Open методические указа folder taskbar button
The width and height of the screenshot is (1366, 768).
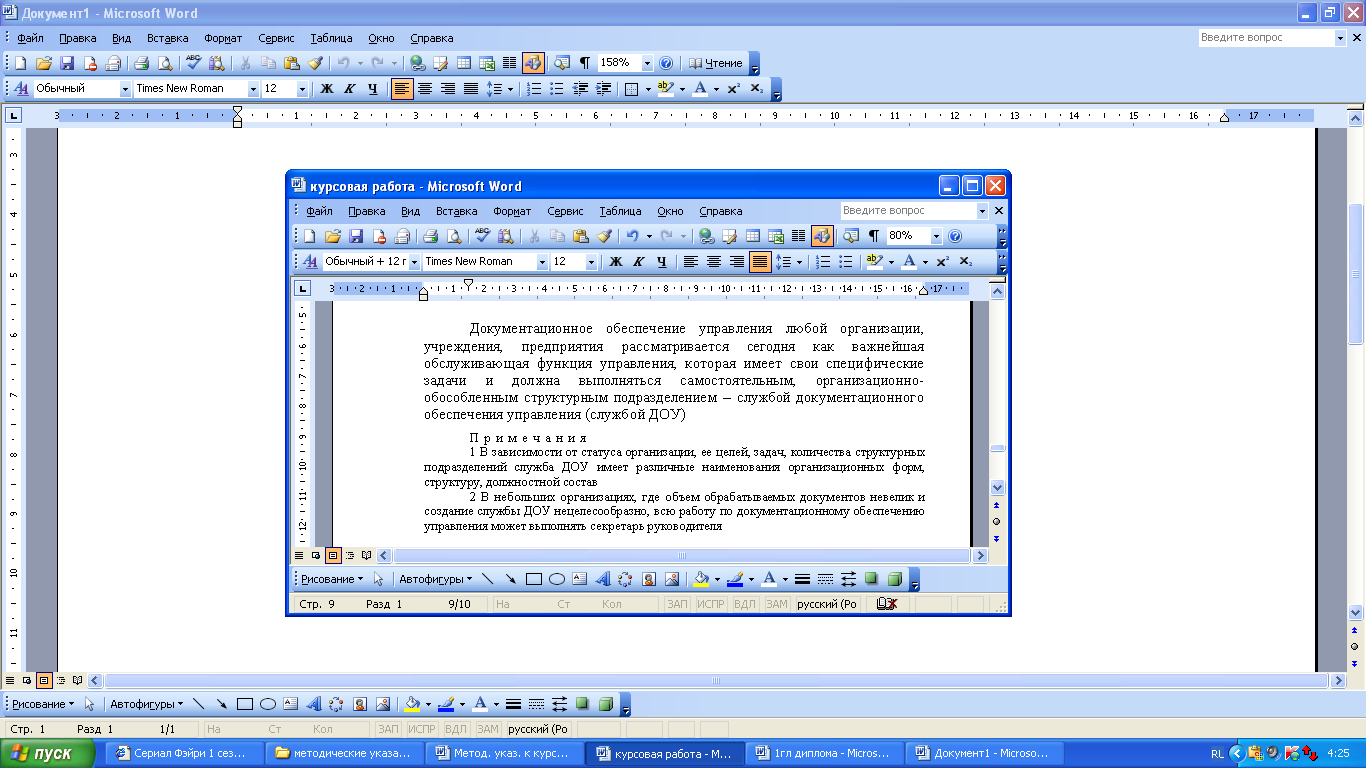(x=343, y=753)
